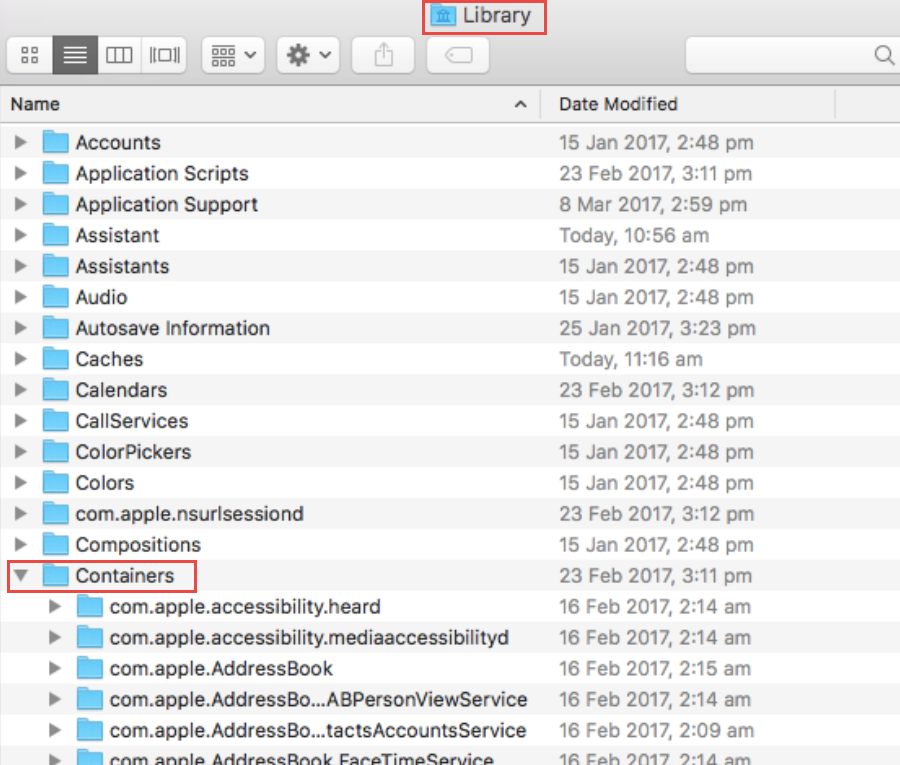The height and width of the screenshot is (765, 900).
Task: Expand the Caches folder
Action: [21, 360]
